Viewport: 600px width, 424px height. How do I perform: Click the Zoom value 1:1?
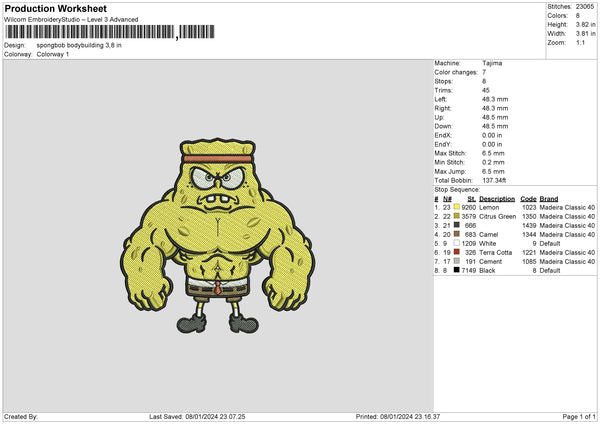click(x=580, y=42)
